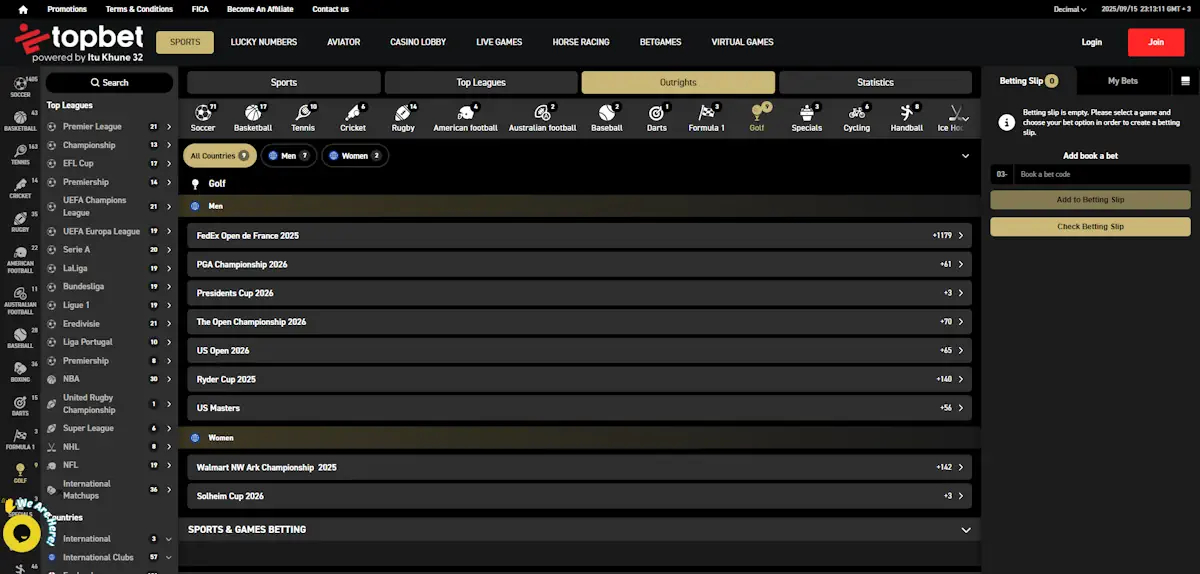Expand US Masters market

coord(579,408)
